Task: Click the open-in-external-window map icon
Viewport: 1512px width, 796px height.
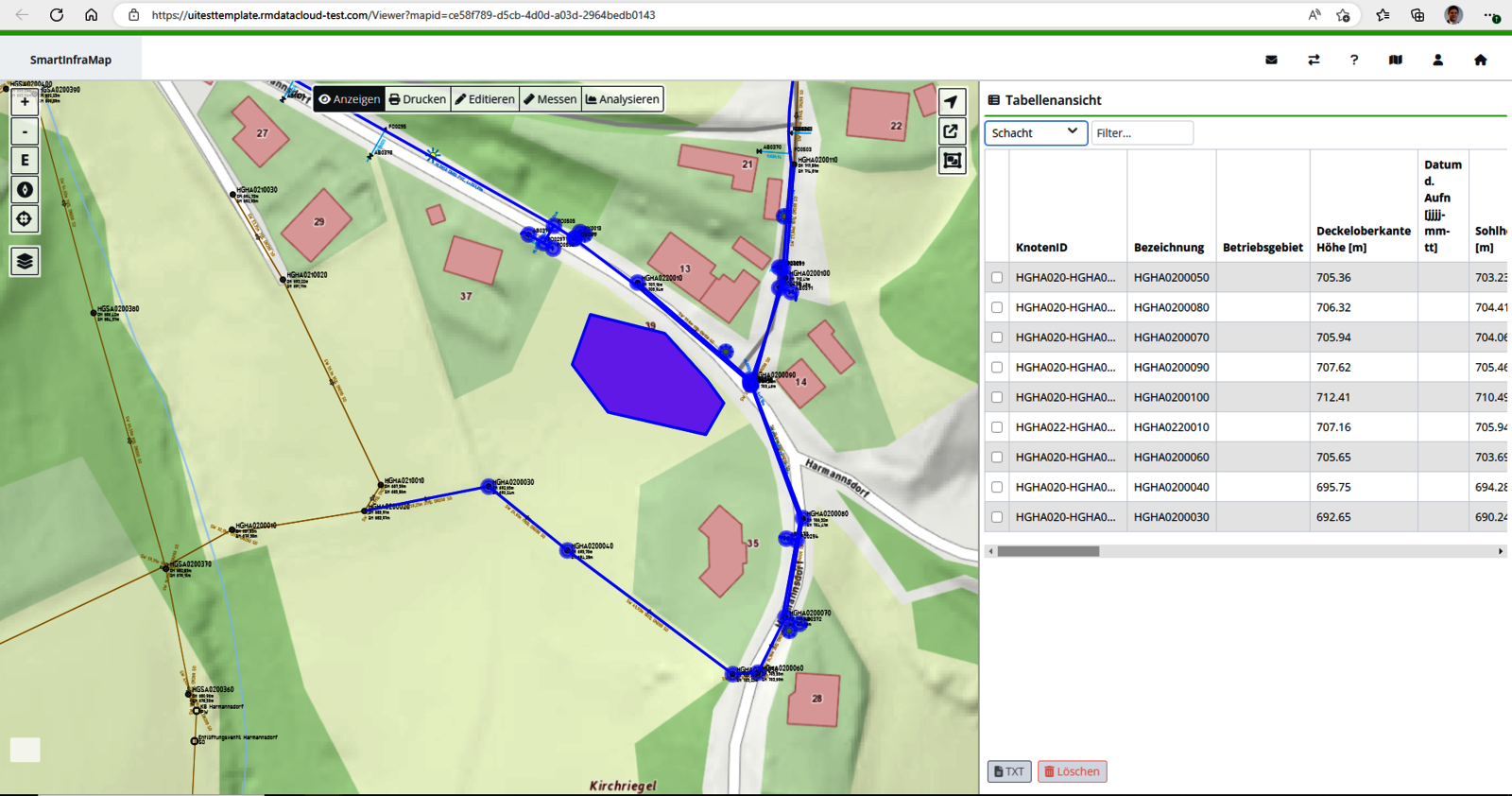Action: pyautogui.click(x=952, y=131)
